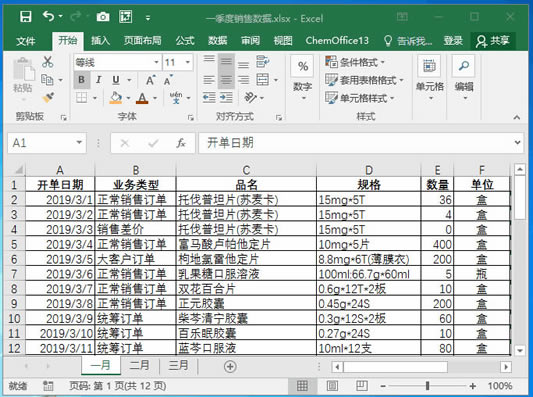Viewport: 533px width, 397px height.
Task: Click the Name Box showing A1
Action: tap(47, 143)
